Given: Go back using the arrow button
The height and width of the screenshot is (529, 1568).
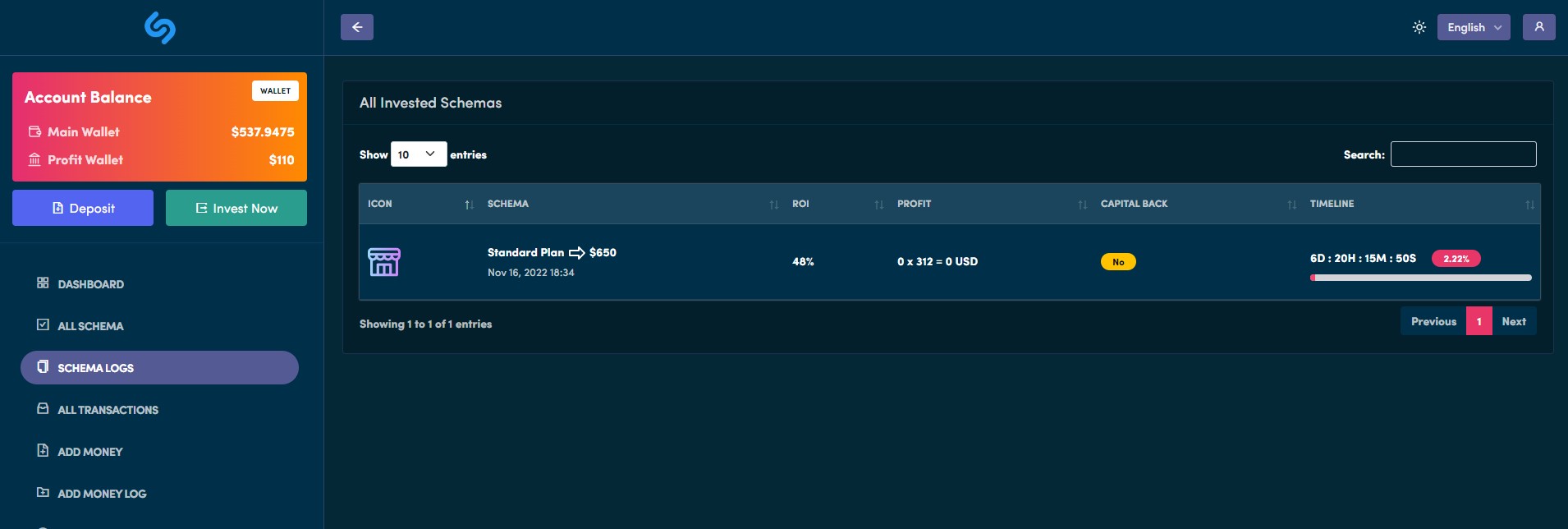Looking at the screenshot, I should 357,27.
